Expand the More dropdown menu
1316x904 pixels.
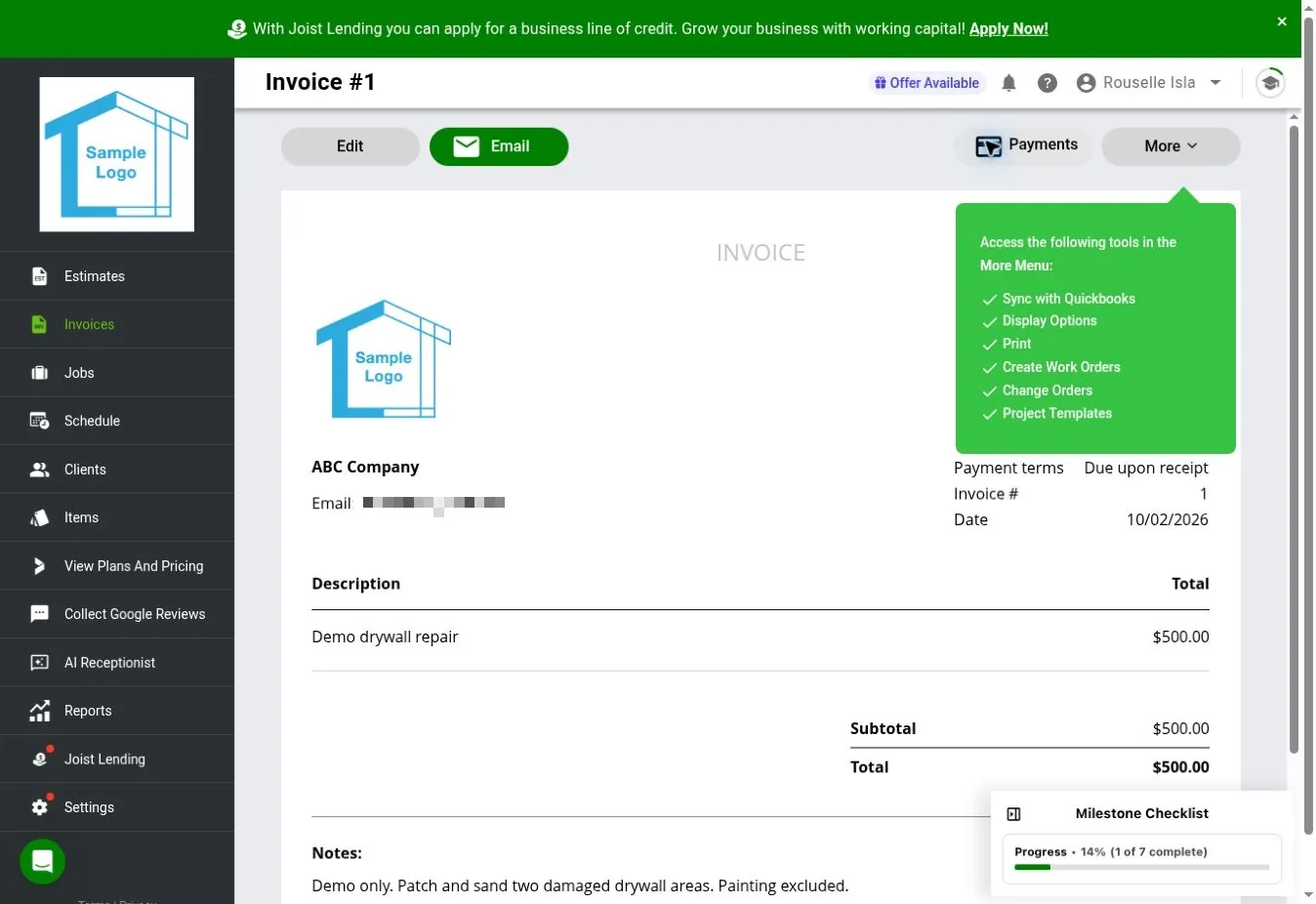[x=1171, y=146]
